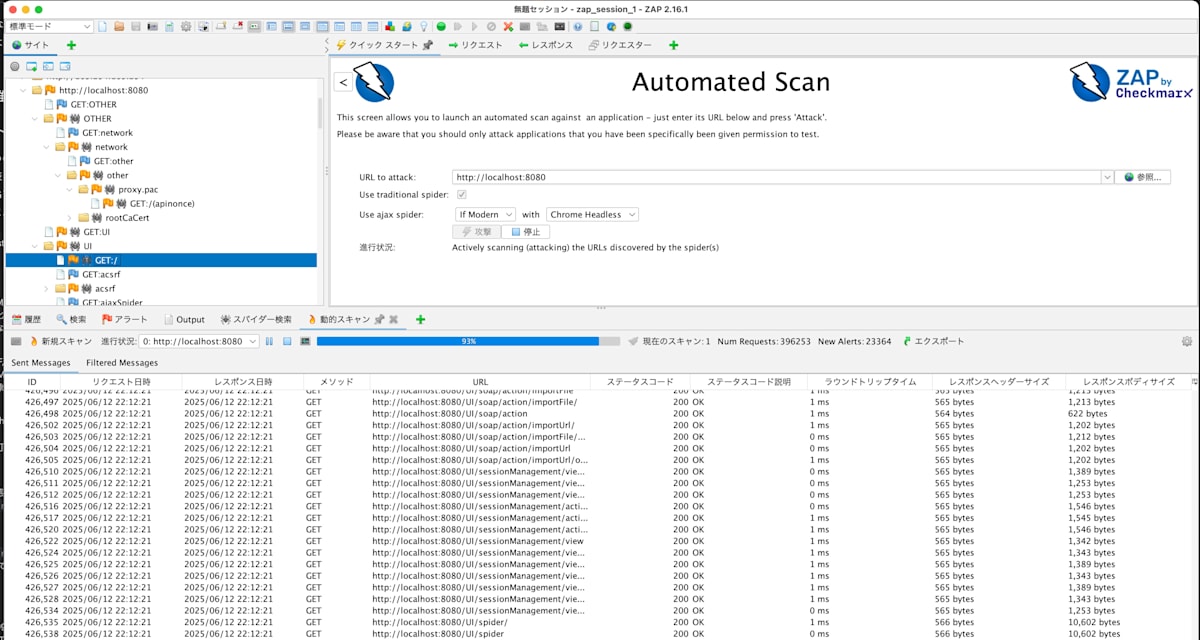Viewport: 1200px width, 640px height.
Task: Click the Manage Add-ons colored blocks icon
Action: (x=389, y=26)
